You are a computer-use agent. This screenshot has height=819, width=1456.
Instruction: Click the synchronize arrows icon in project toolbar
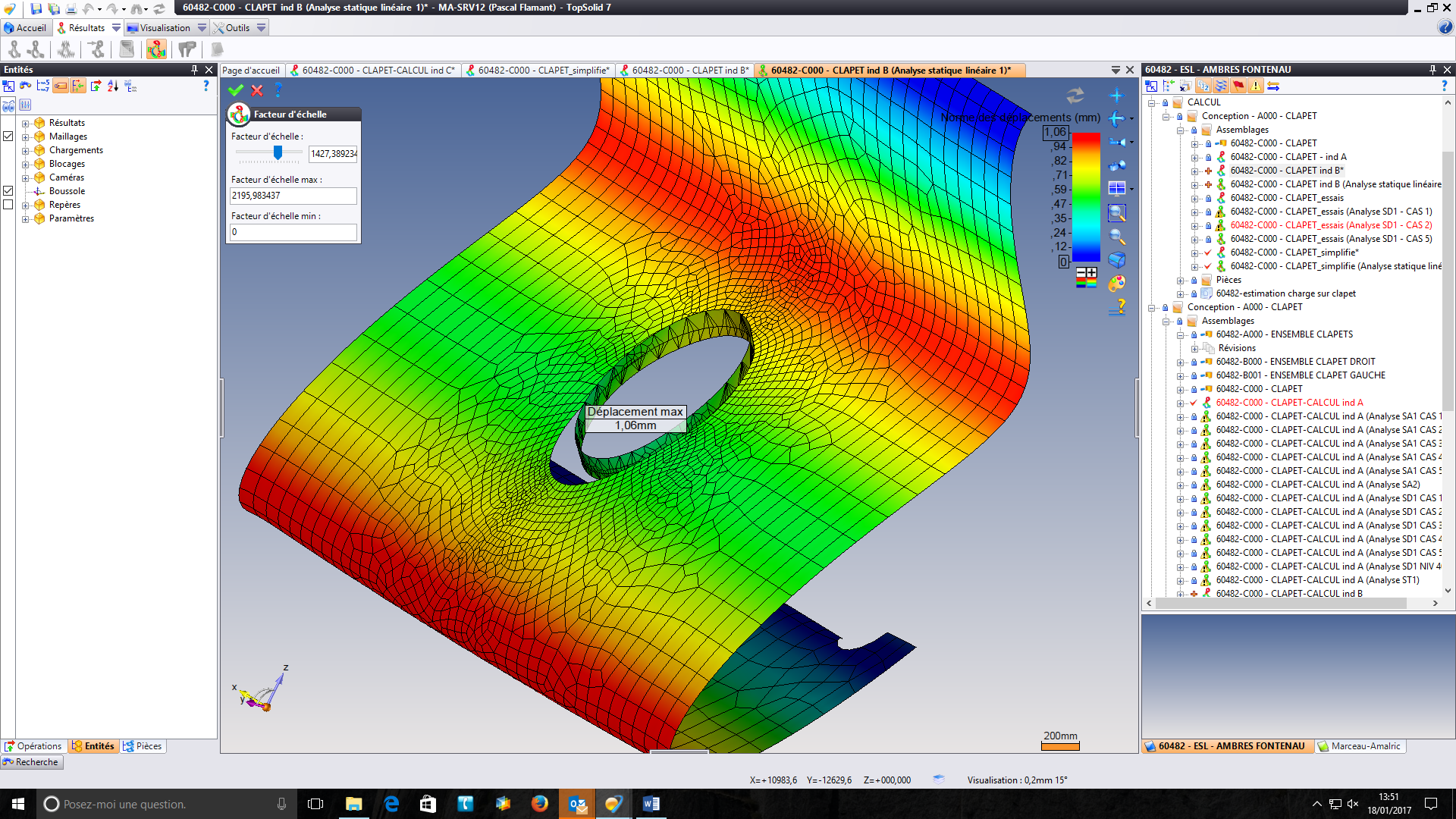point(1273,86)
